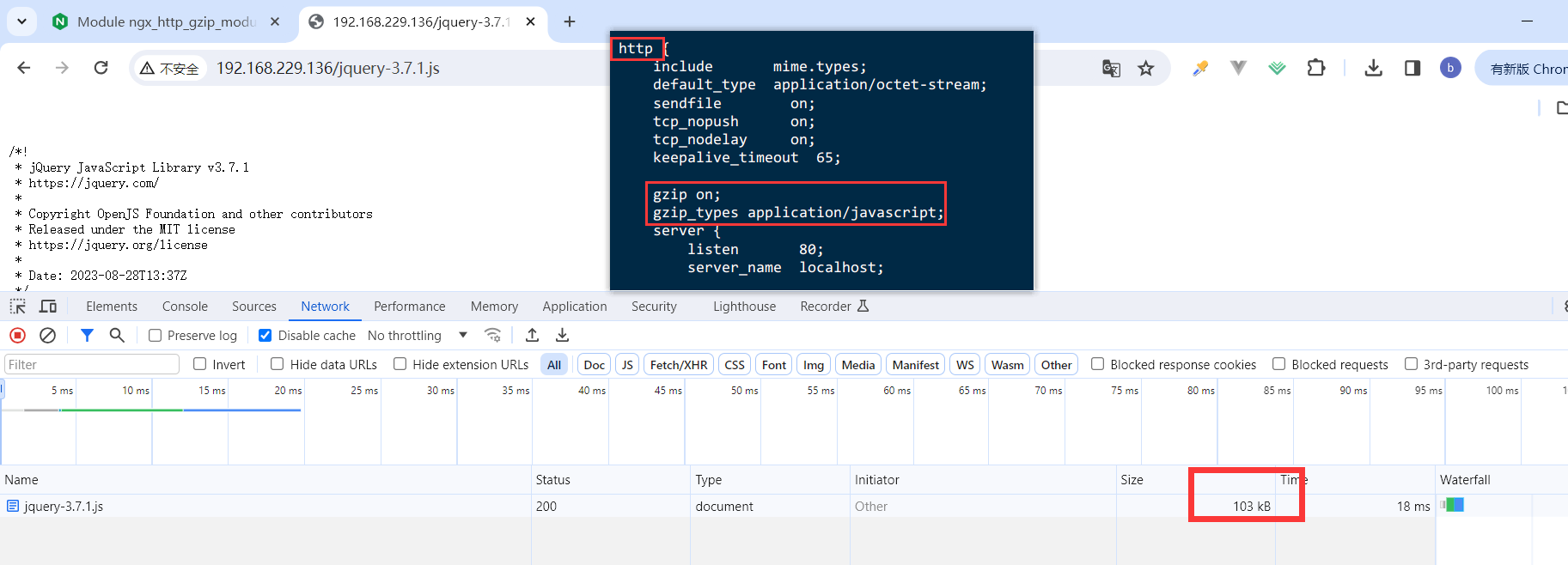Filter requests by CSS
Screen dimensions: 1568x565
coord(735,365)
